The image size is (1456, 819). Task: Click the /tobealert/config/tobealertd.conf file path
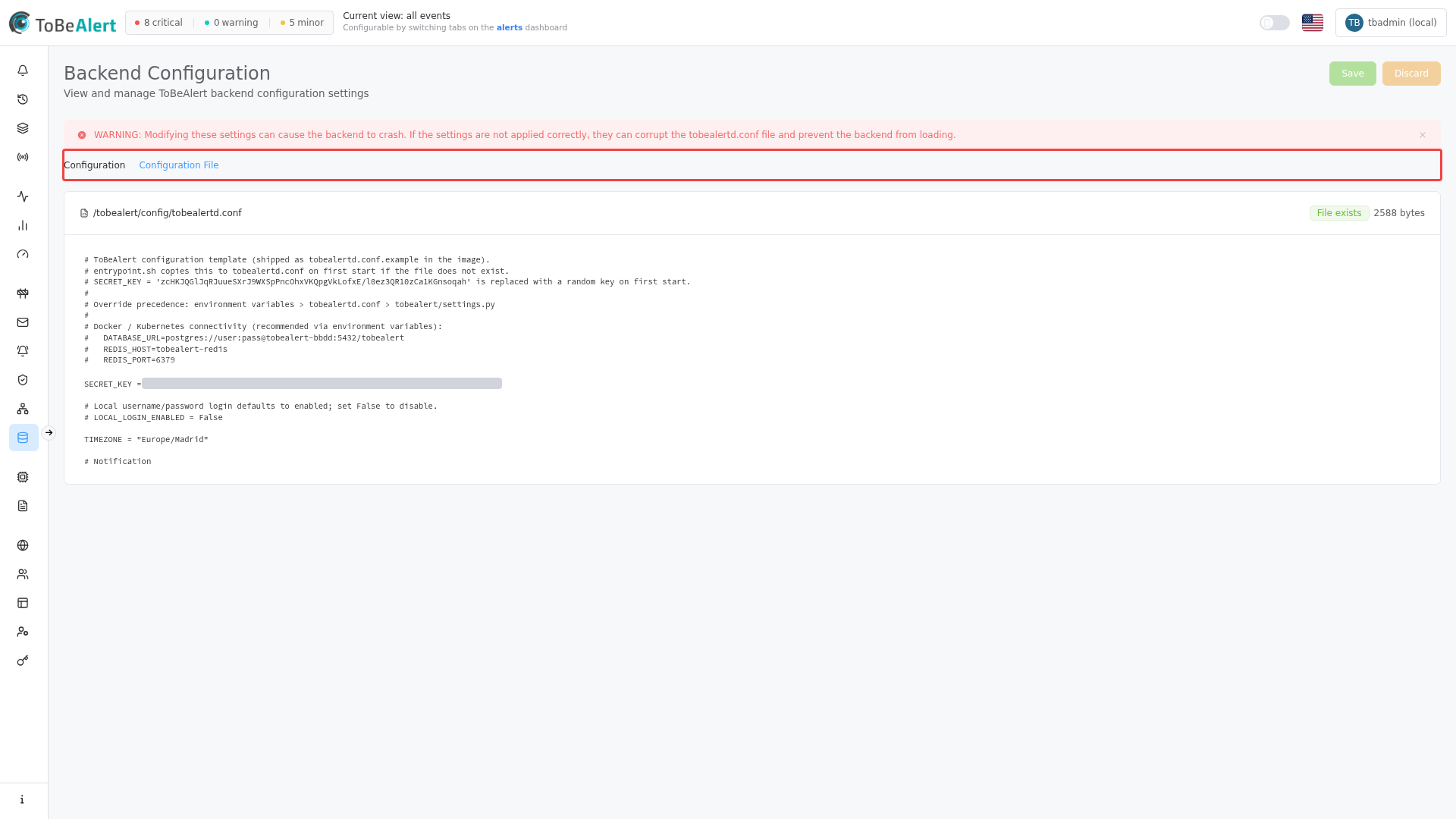167,213
